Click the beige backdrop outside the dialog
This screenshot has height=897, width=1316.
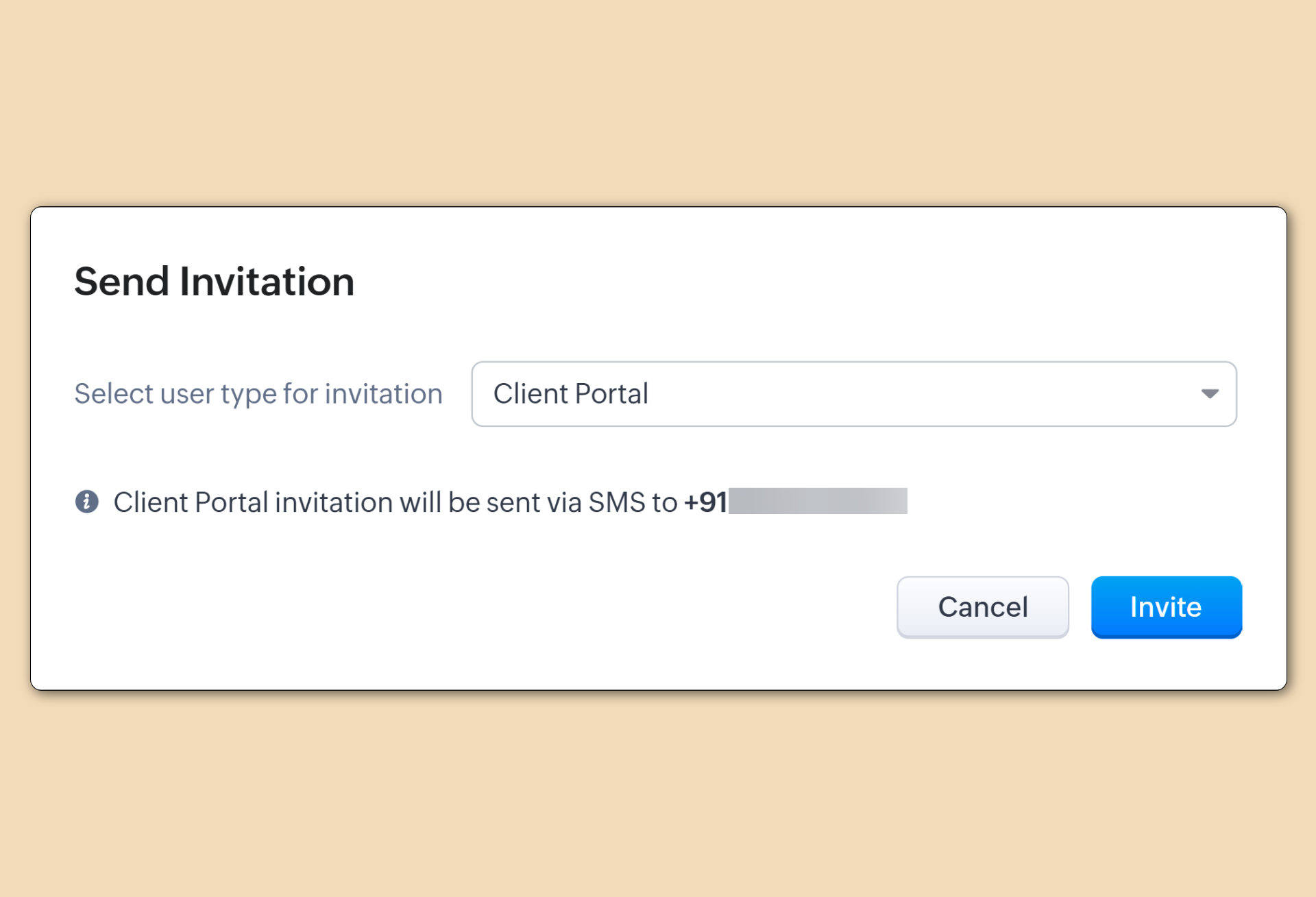click(x=658, y=103)
